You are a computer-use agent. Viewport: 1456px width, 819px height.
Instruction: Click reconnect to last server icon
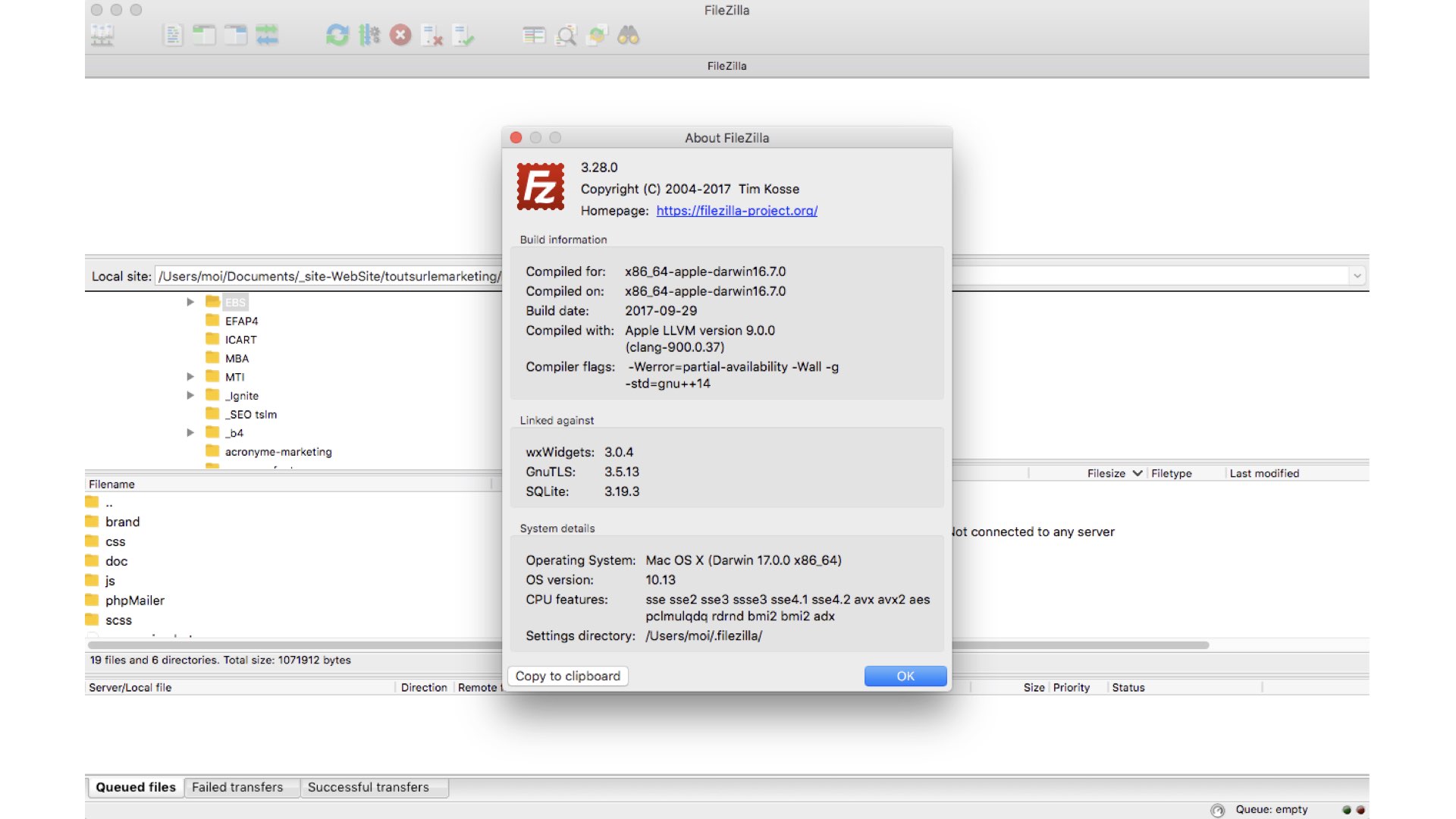463,35
